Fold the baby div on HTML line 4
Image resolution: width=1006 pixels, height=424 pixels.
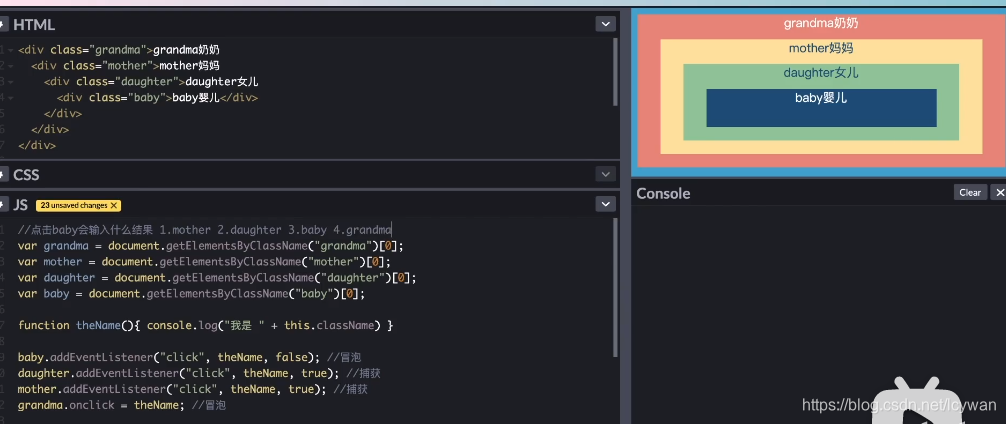click(11, 98)
